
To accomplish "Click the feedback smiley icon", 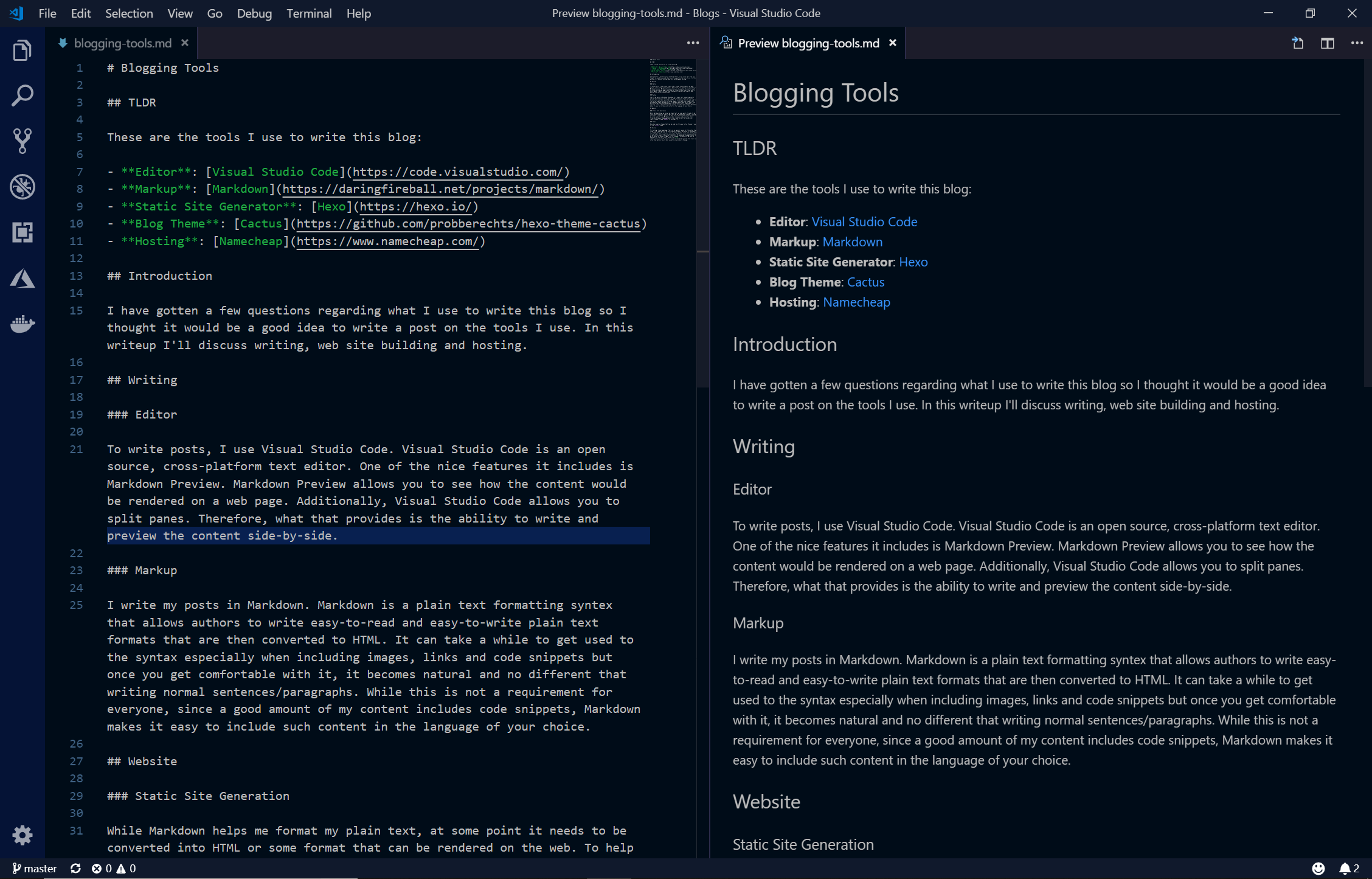I will [x=1318, y=869].
